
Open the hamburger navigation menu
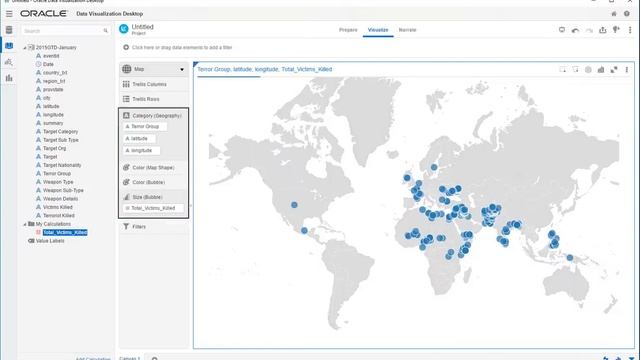click(9, 14)
